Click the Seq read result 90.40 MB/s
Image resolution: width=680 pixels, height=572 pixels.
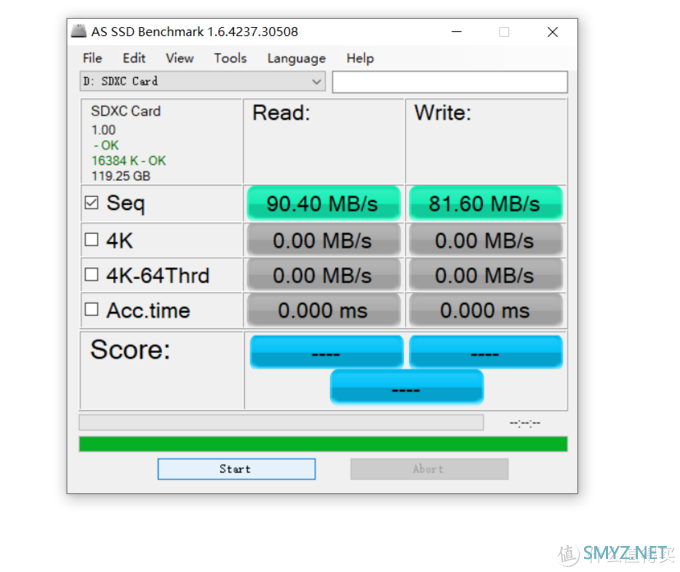point(324,203)
